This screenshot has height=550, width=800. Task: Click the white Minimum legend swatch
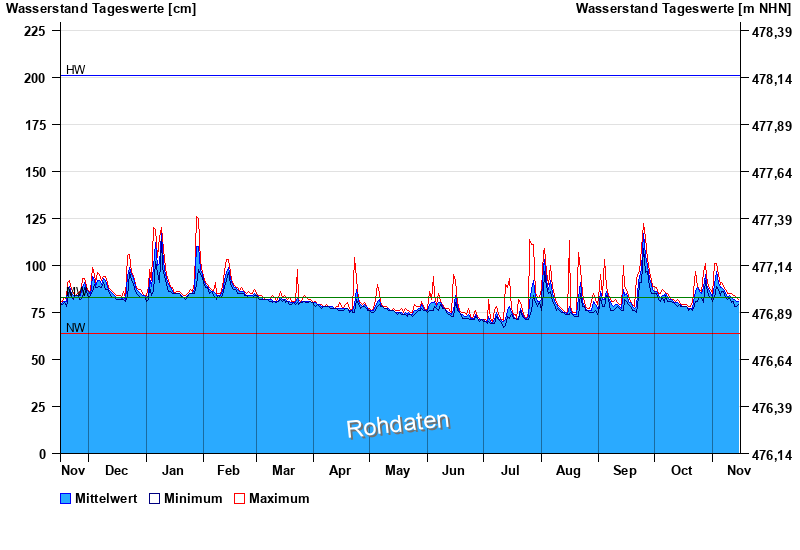click(154, 498)
